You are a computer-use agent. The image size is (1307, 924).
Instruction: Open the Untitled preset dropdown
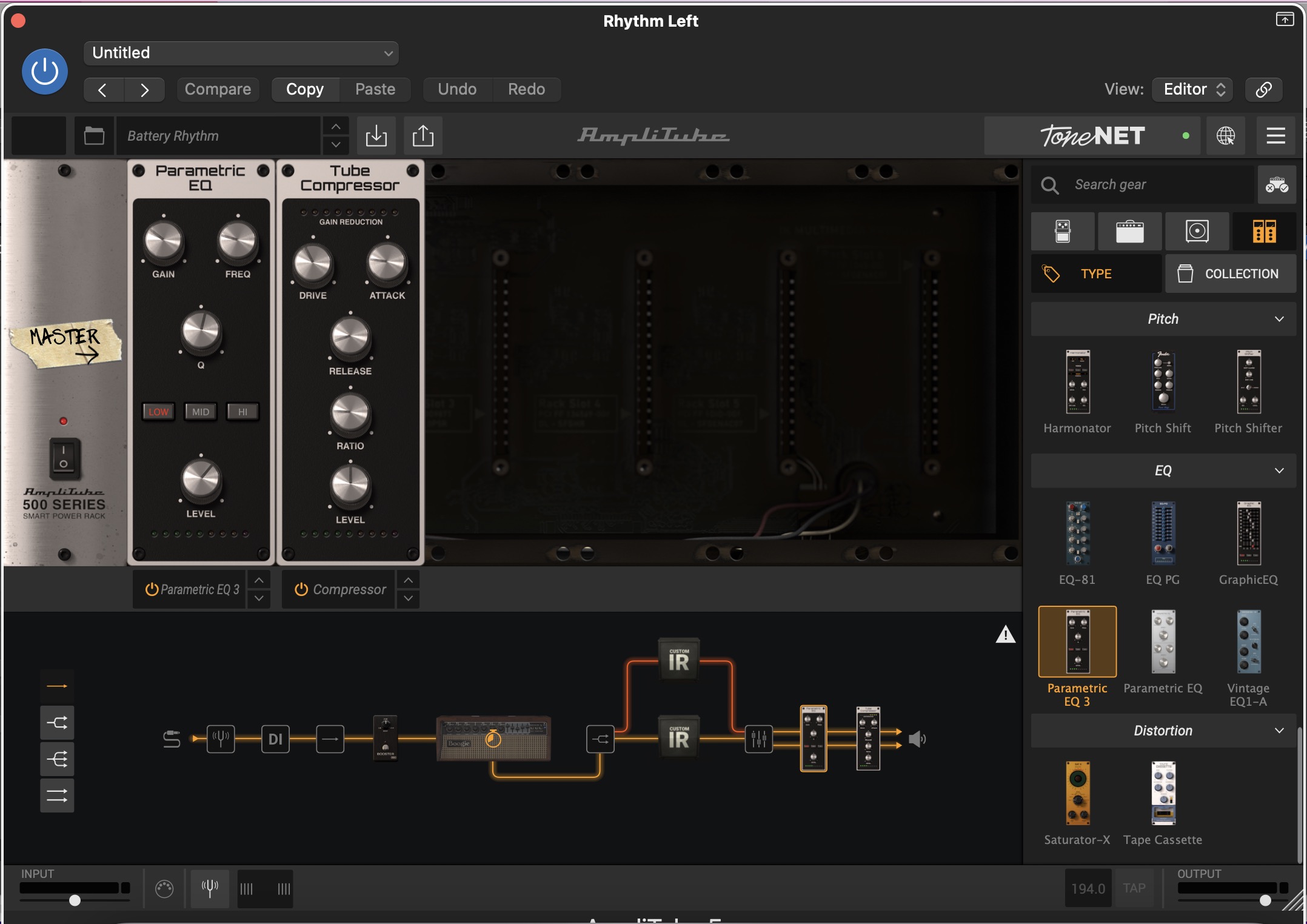(x=241, y=53)
